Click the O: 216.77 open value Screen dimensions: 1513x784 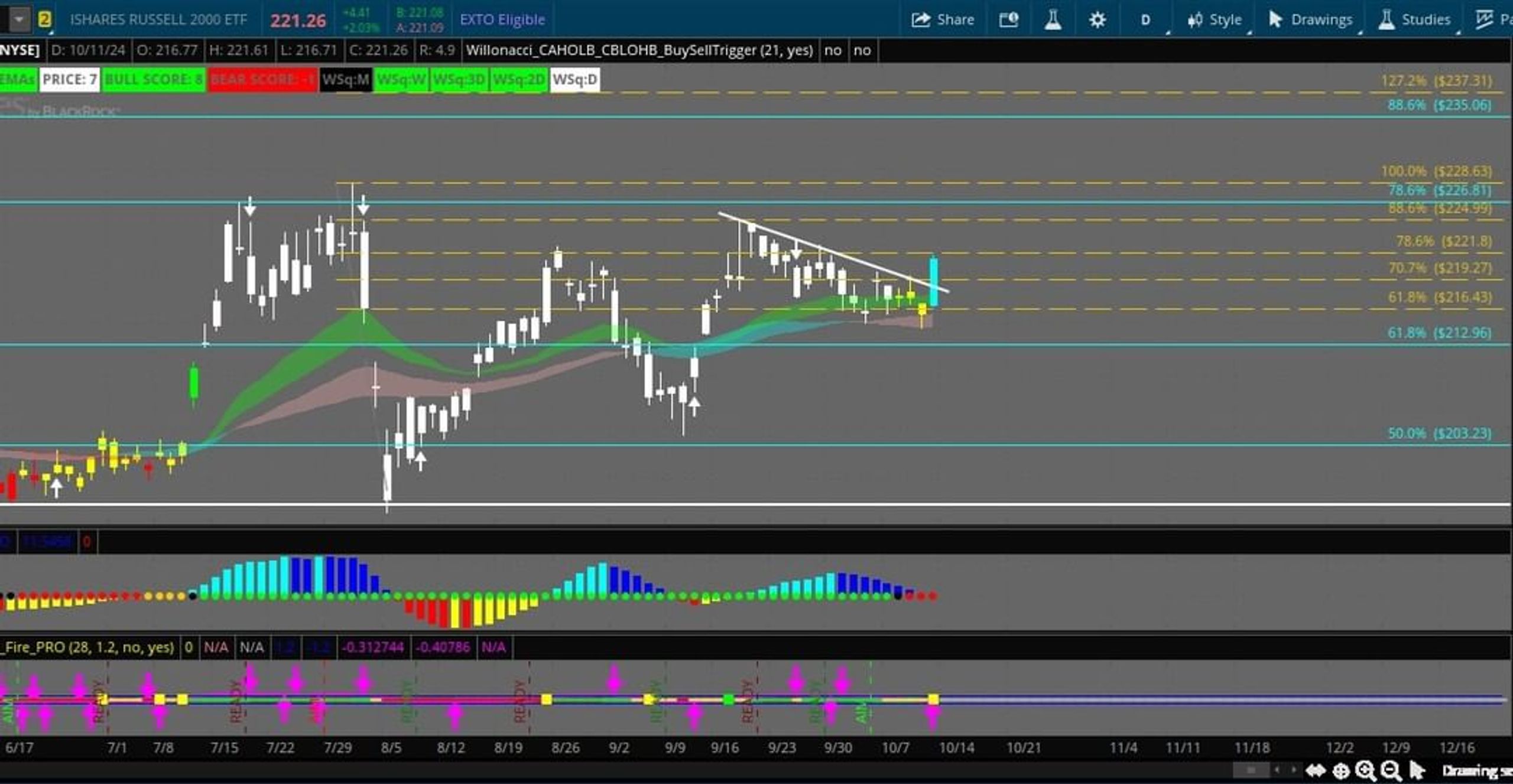[x=167, y=50]
